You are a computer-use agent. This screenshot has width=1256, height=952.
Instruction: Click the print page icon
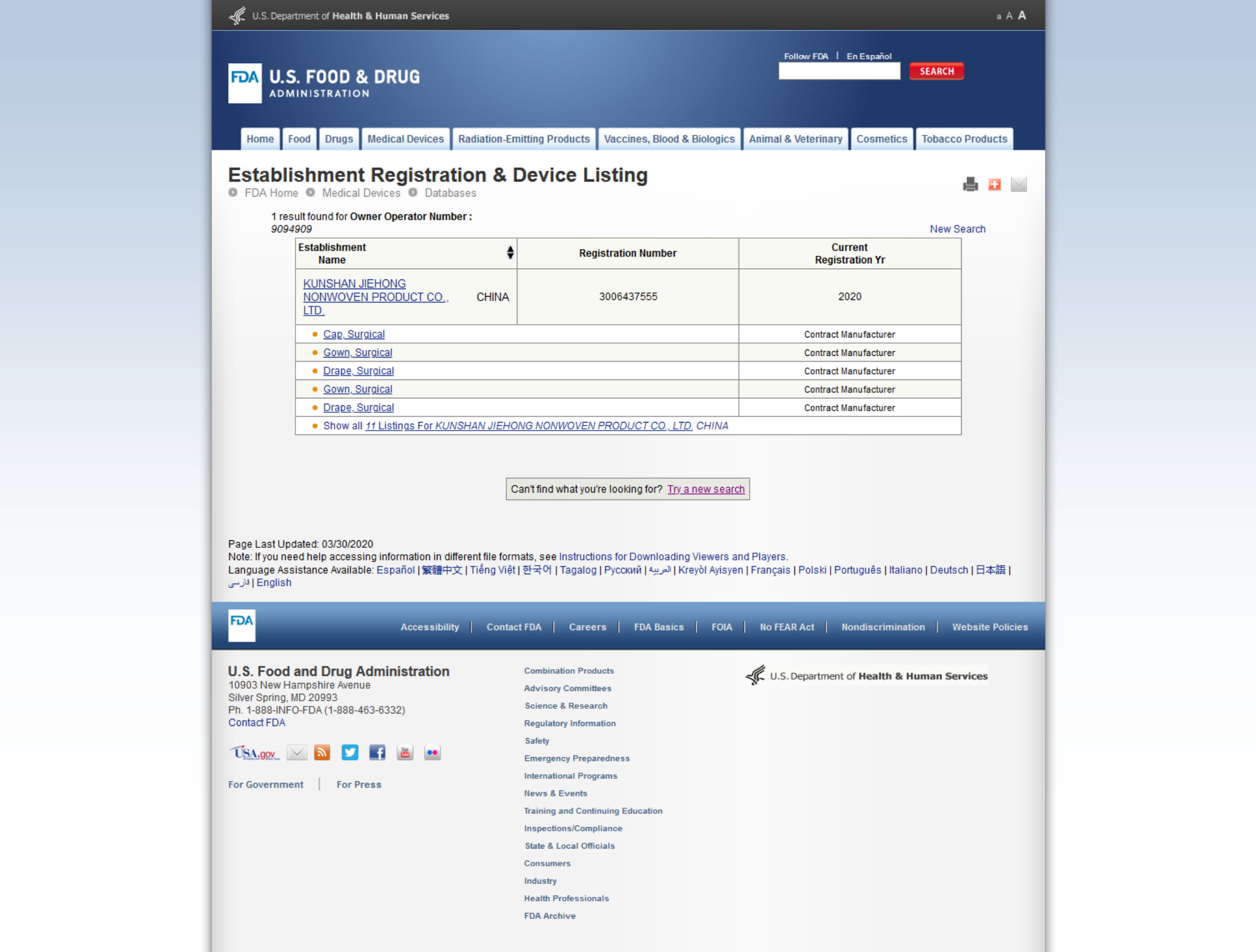point(970,184)
